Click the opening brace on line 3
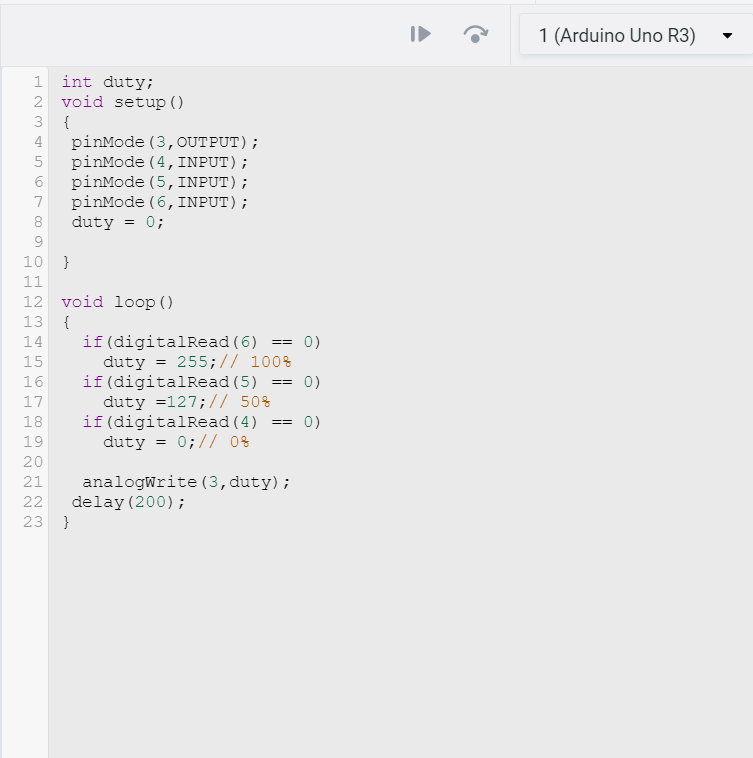753x758 pixels. [66, 122]
